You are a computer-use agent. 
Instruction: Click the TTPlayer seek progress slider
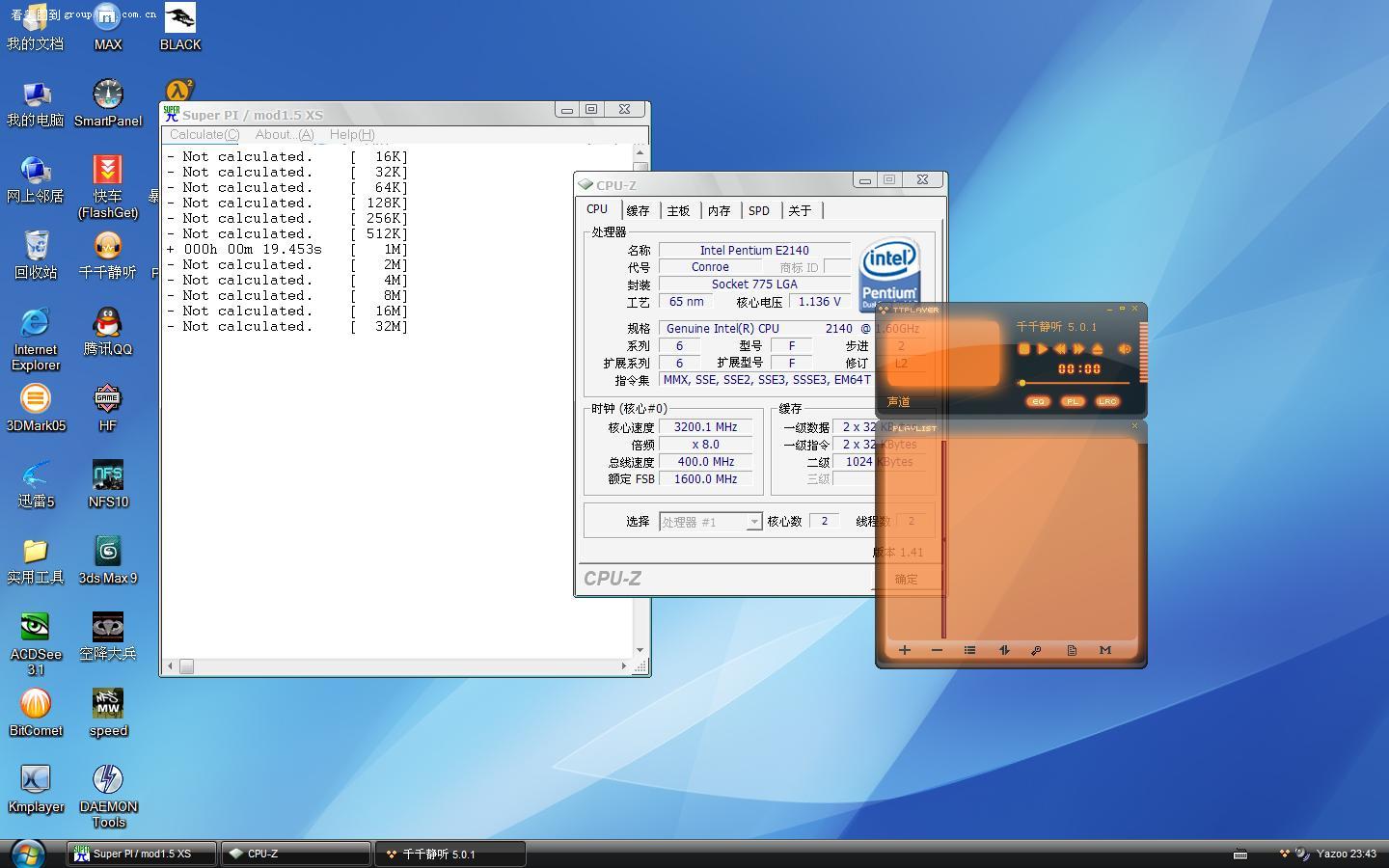1077,383
